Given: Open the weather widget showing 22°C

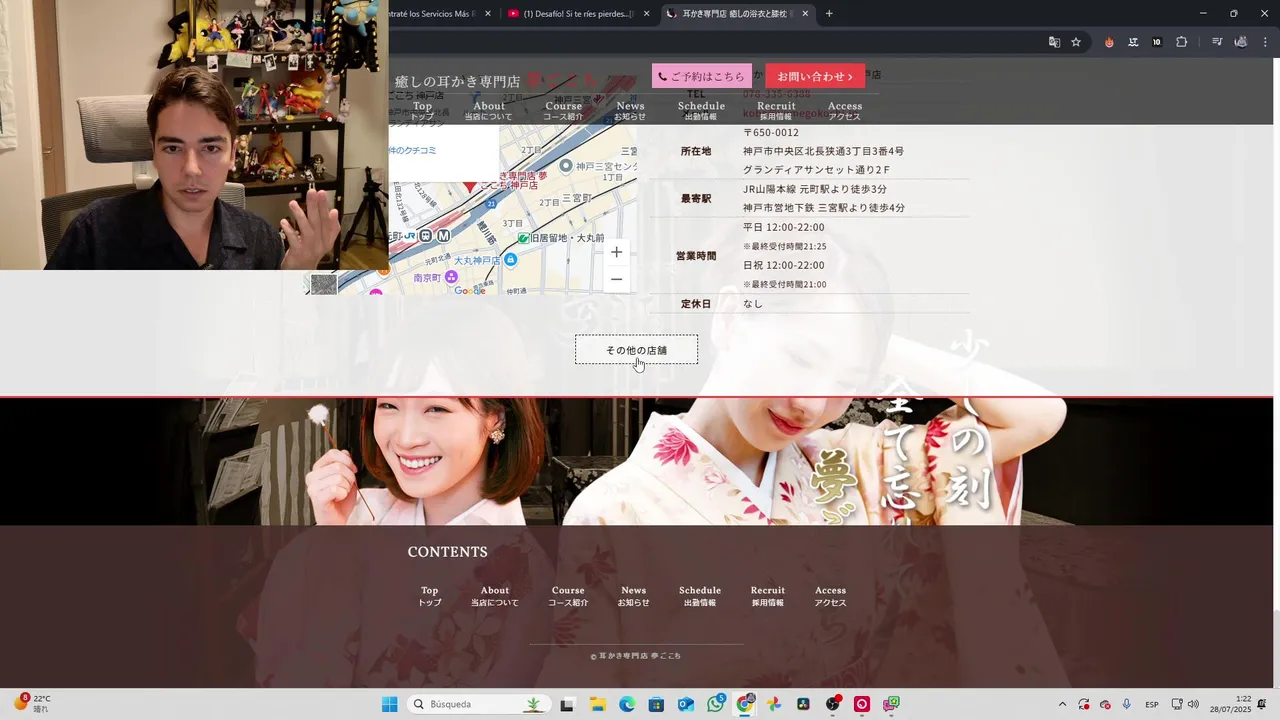Looking at the screenshot, I should (32, 704).
